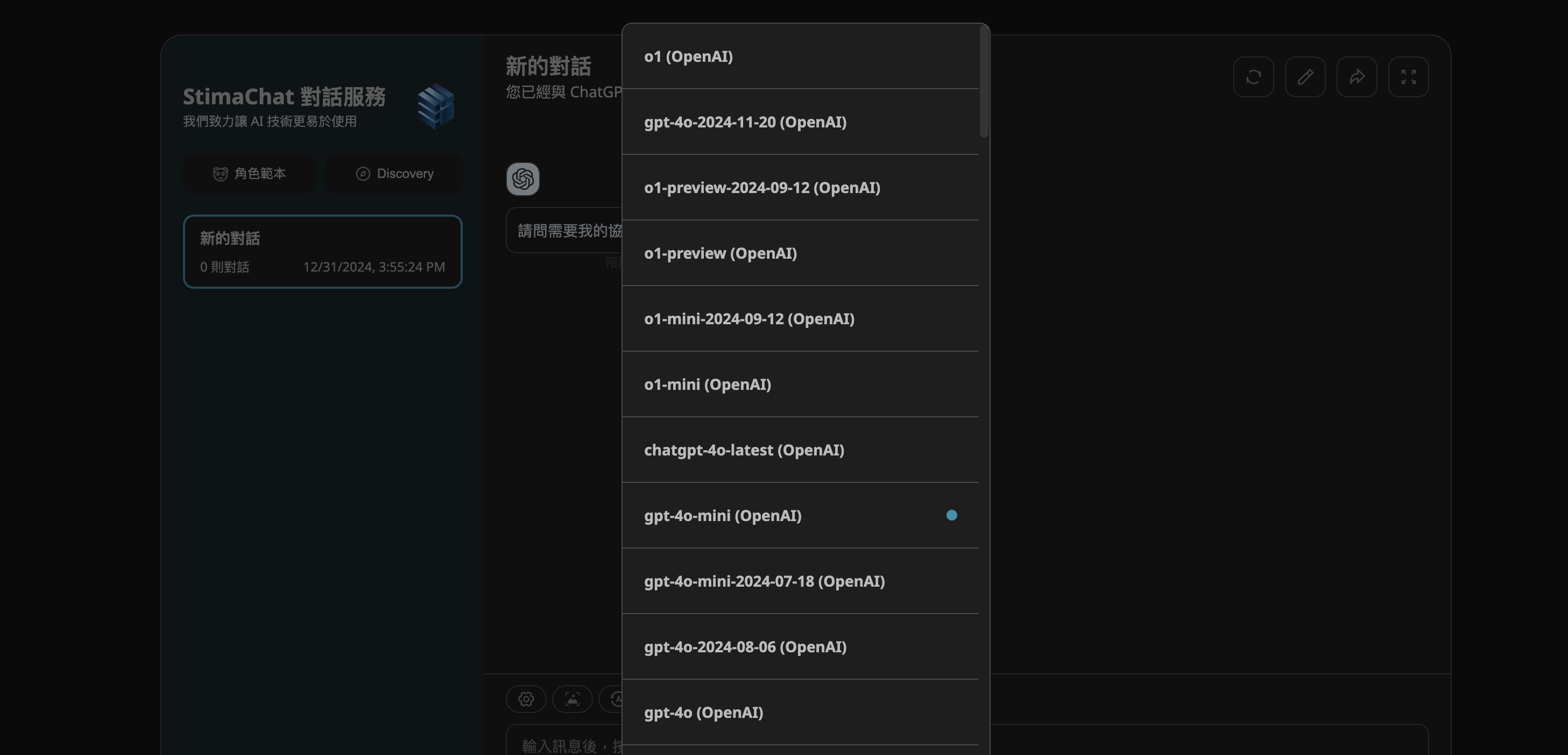This screenshot has height=755, width=1568.
Task: Click the pencil edit icon in header
Action: click(1305, 77)
